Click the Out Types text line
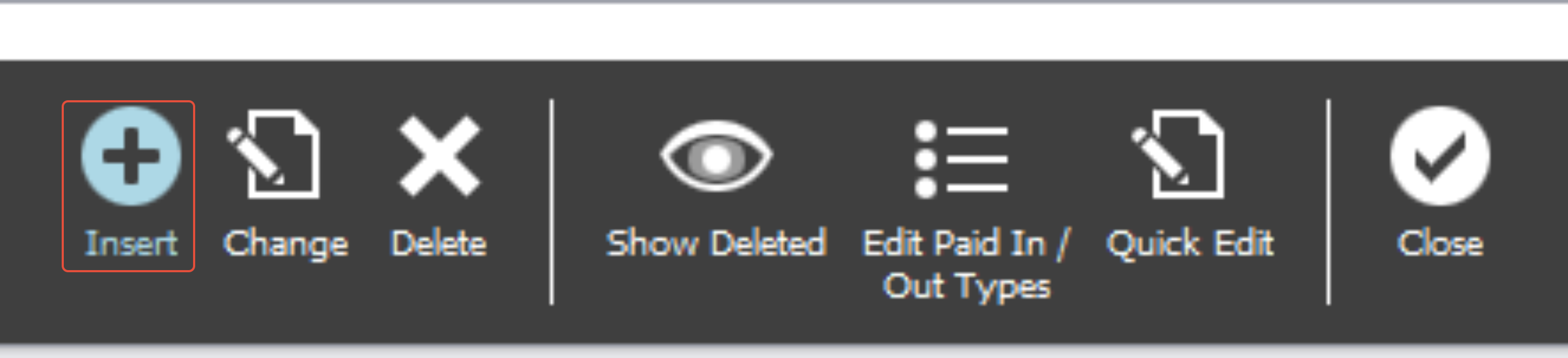 coord(967,287)
